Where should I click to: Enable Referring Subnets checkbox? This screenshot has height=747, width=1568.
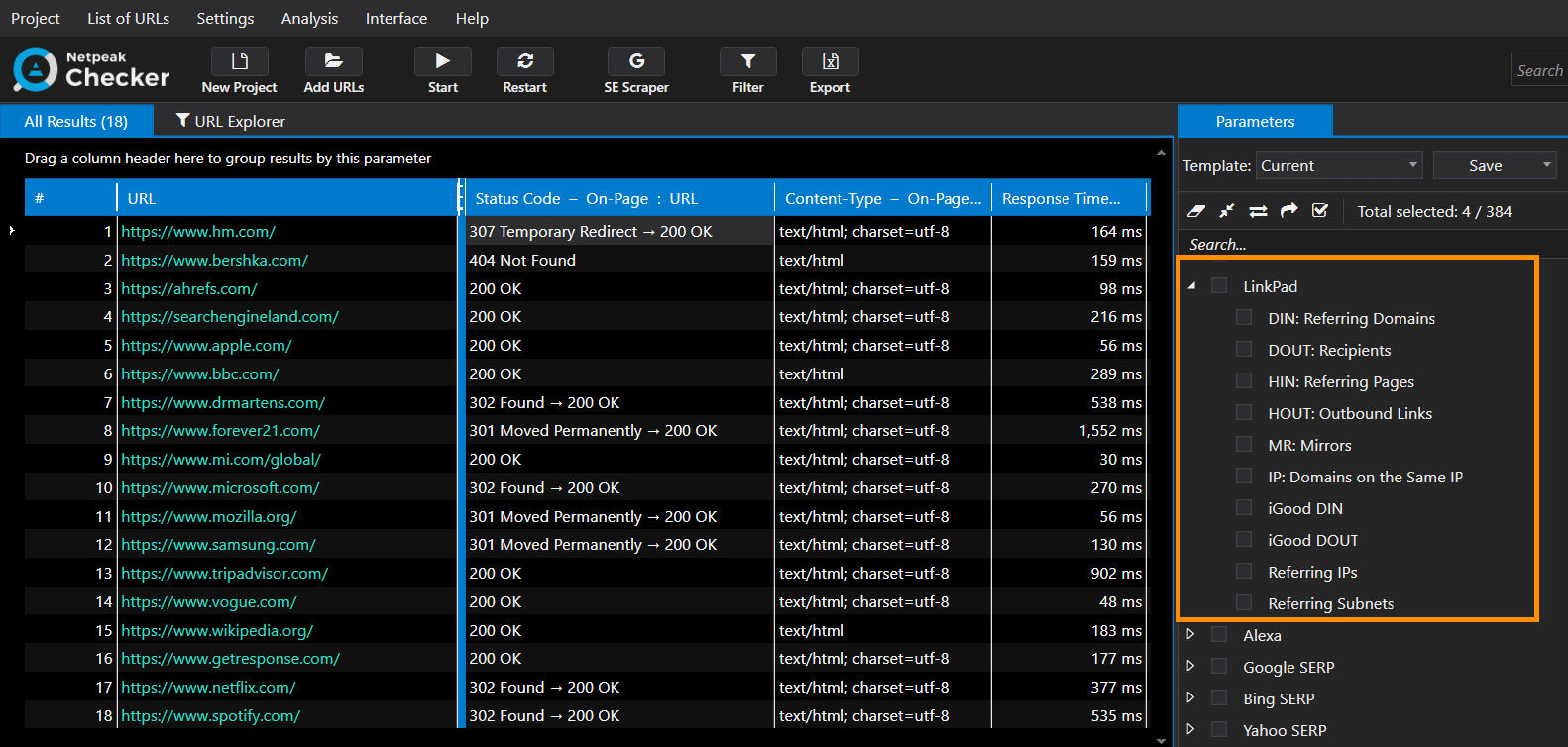(1244, 602)
